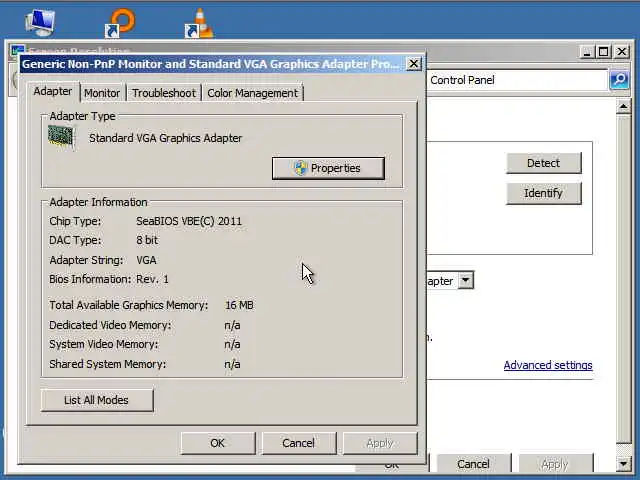Open adapter Properties button
This screenshot has height=480, width=640.
click(328, 168)
